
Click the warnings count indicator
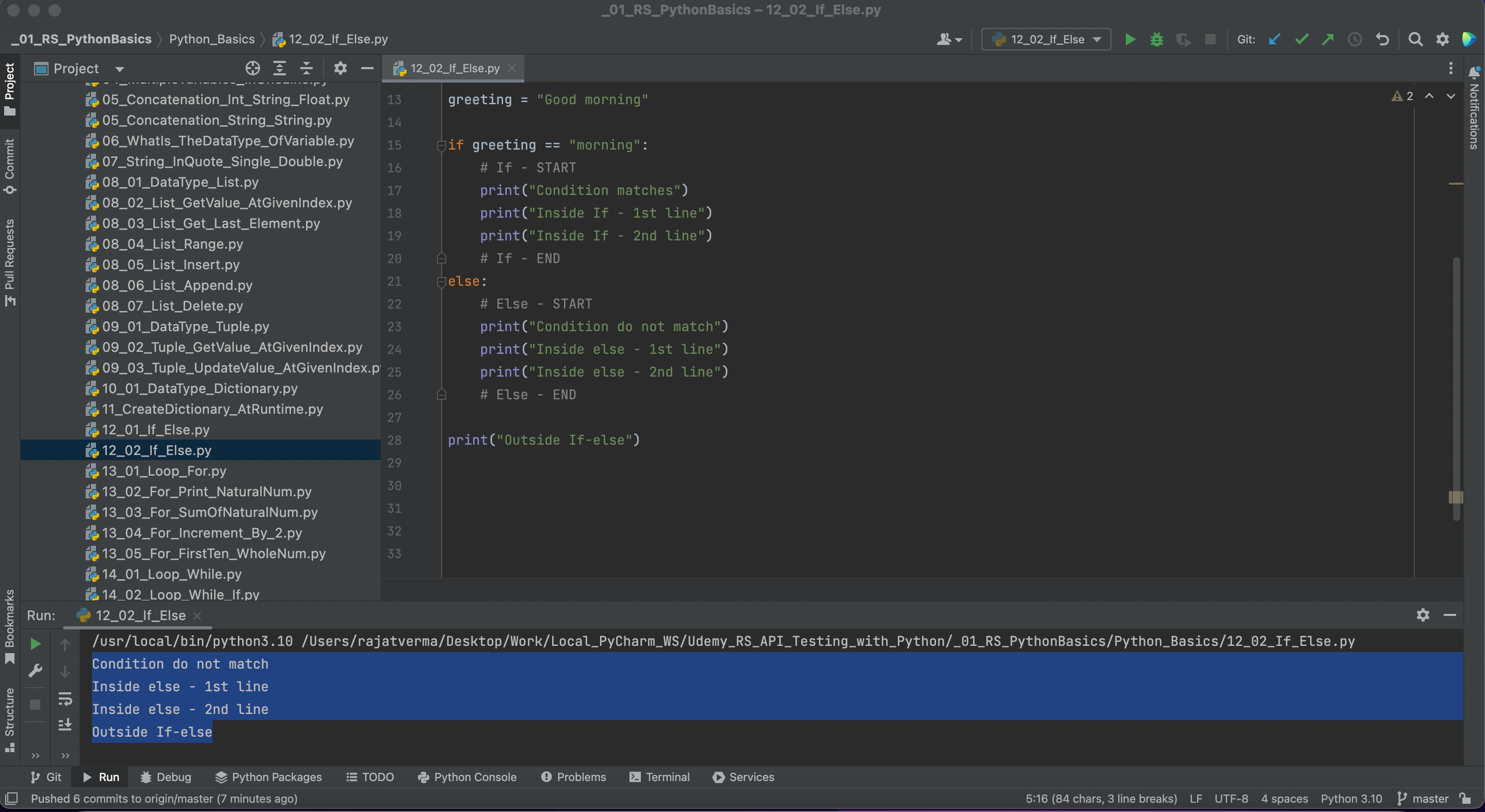coord(1402,96)
